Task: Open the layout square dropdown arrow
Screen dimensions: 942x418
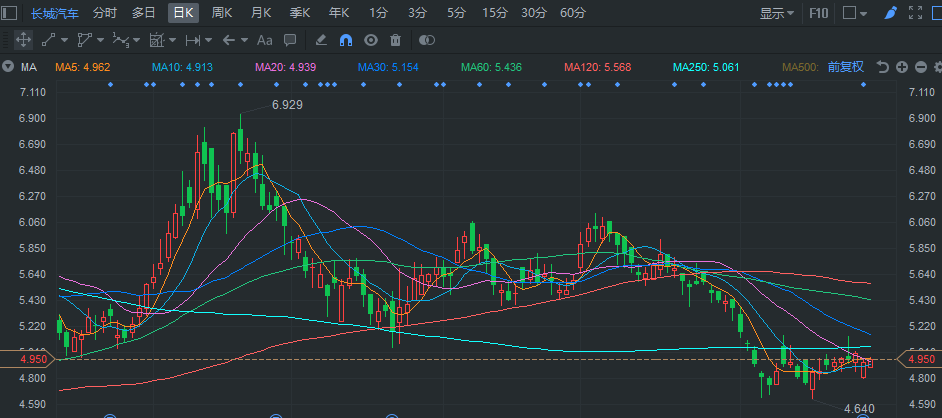Action: (863, 13)
